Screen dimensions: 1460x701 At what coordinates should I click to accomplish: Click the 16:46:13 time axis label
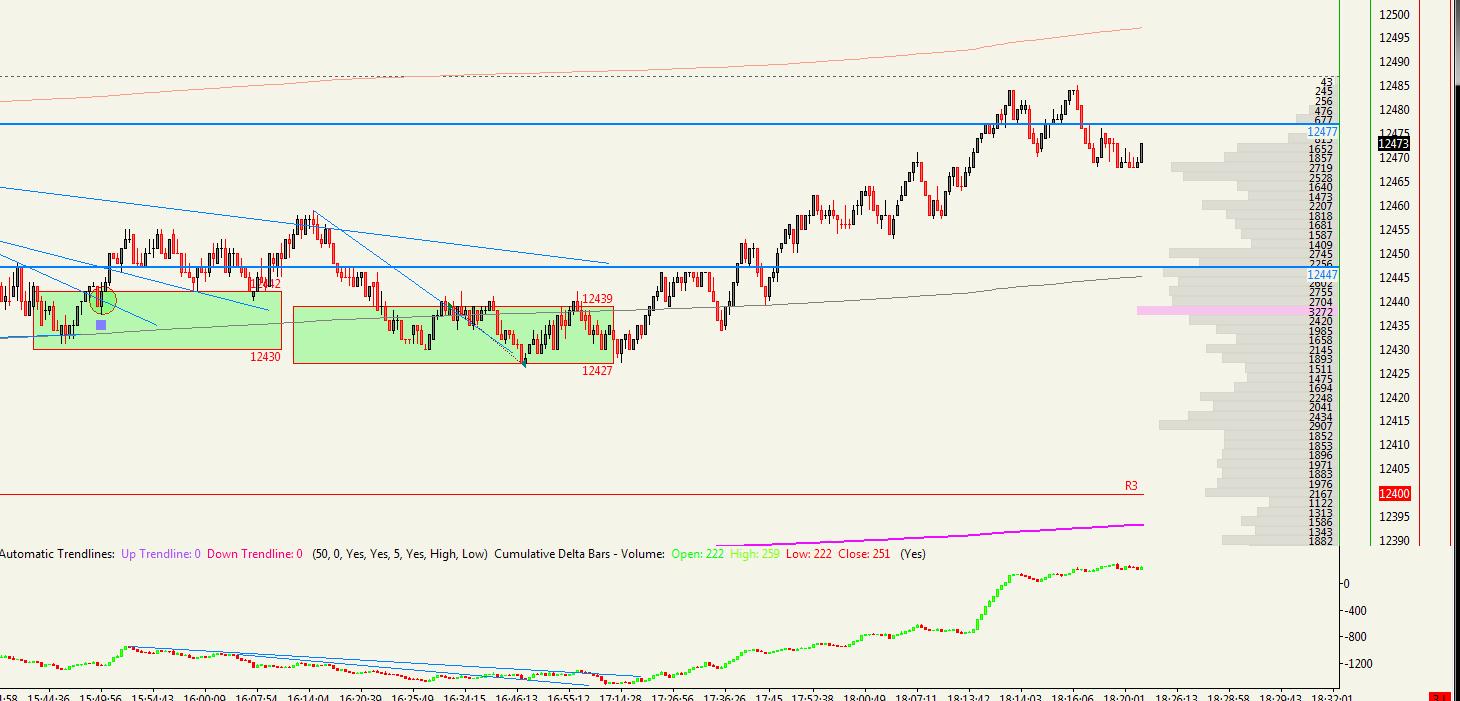516,699
